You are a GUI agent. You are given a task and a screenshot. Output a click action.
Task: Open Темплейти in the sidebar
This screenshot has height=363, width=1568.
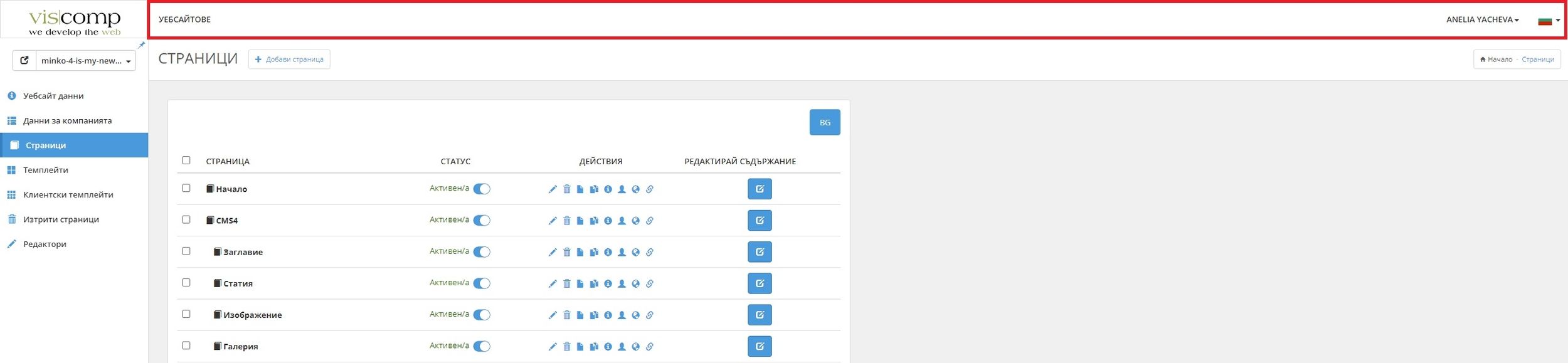46,170
